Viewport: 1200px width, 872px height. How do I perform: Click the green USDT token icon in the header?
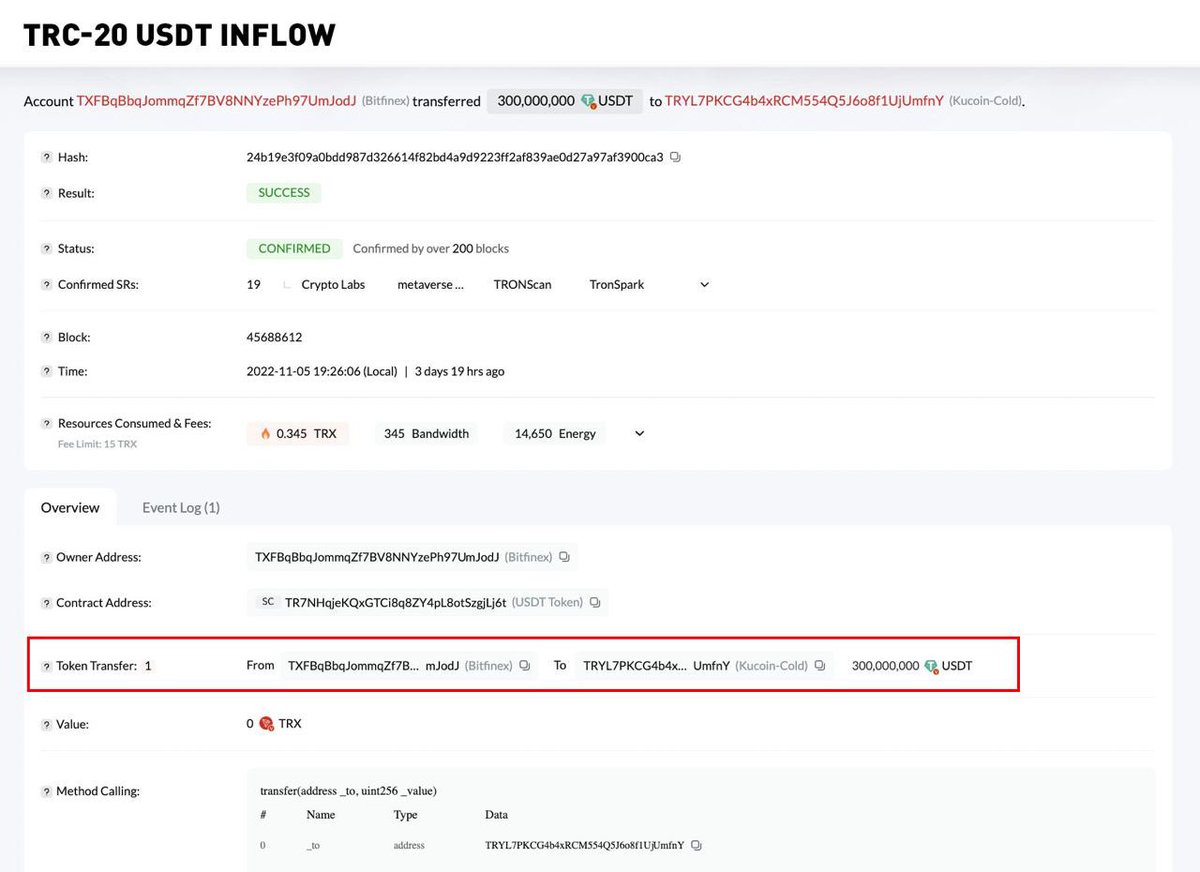(590, 100)
